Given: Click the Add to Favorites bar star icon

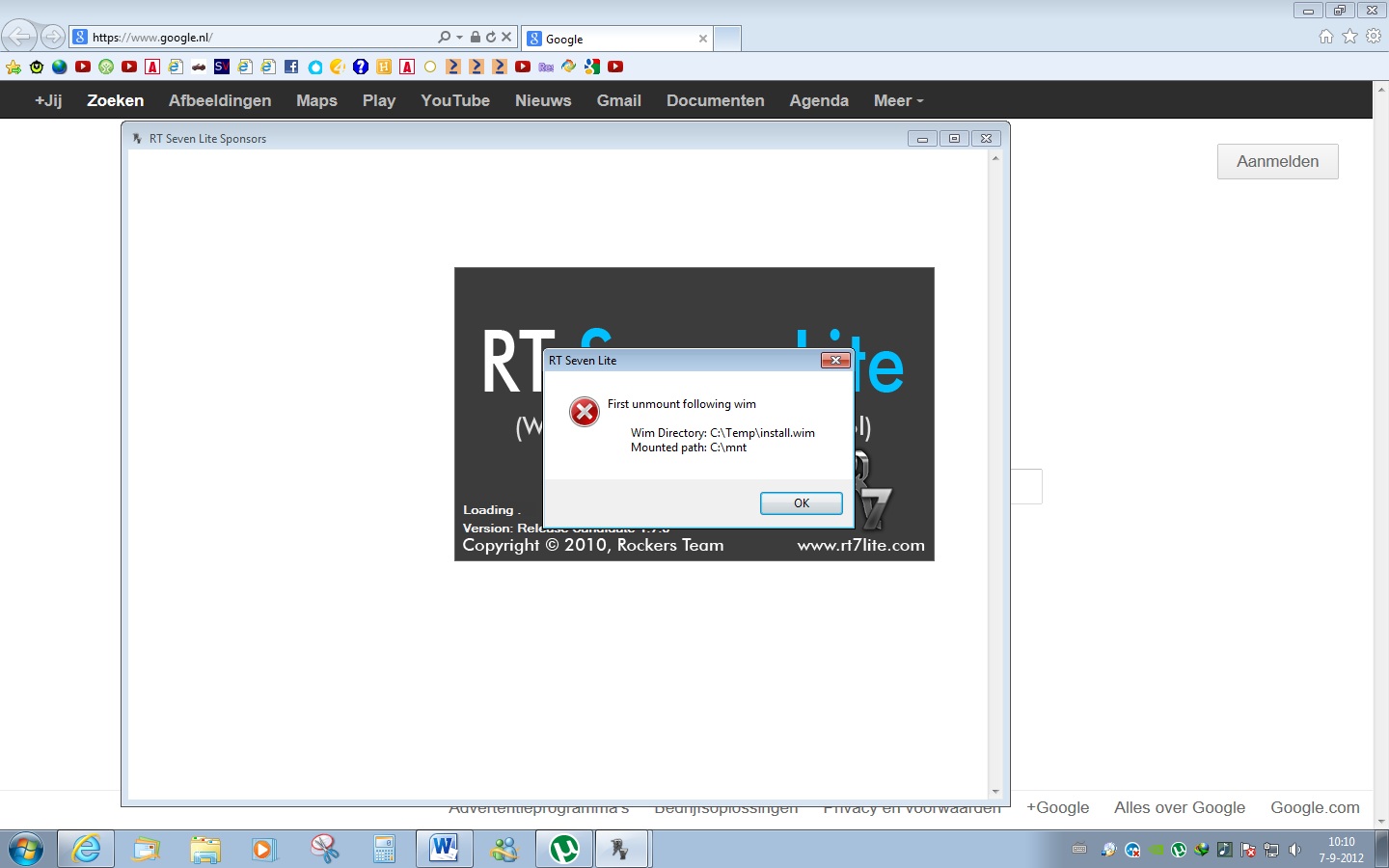Looking at the screenshot, I should pyautogui.click(x=14, y=67).
